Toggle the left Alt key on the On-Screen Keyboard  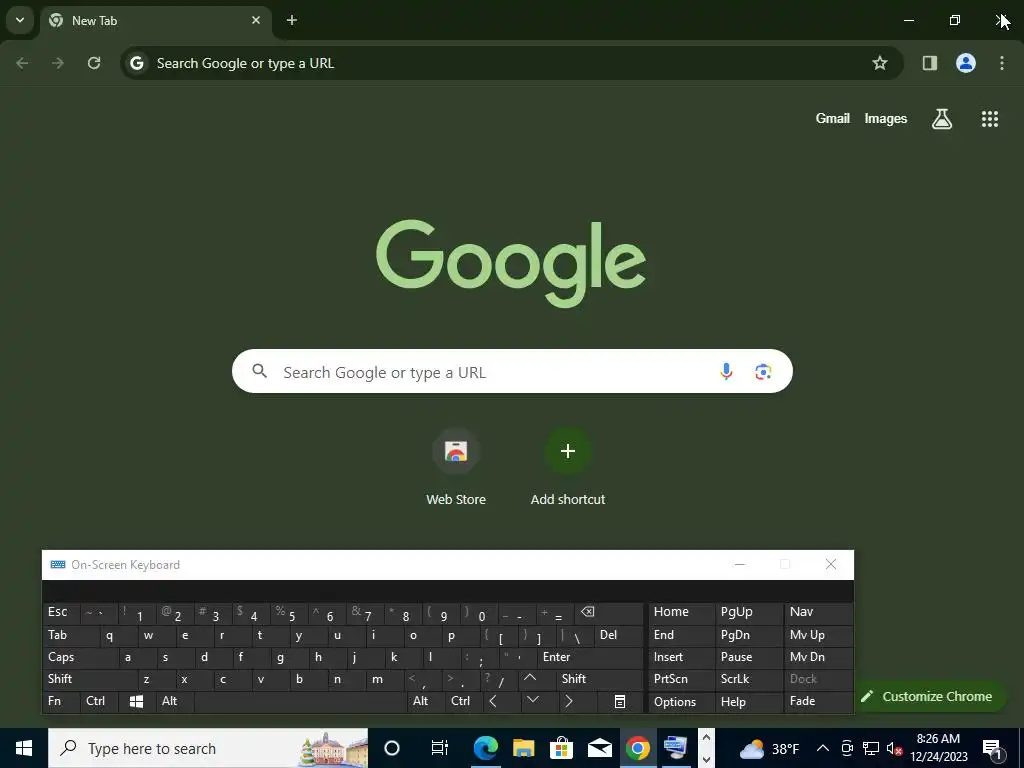[174, 701]
